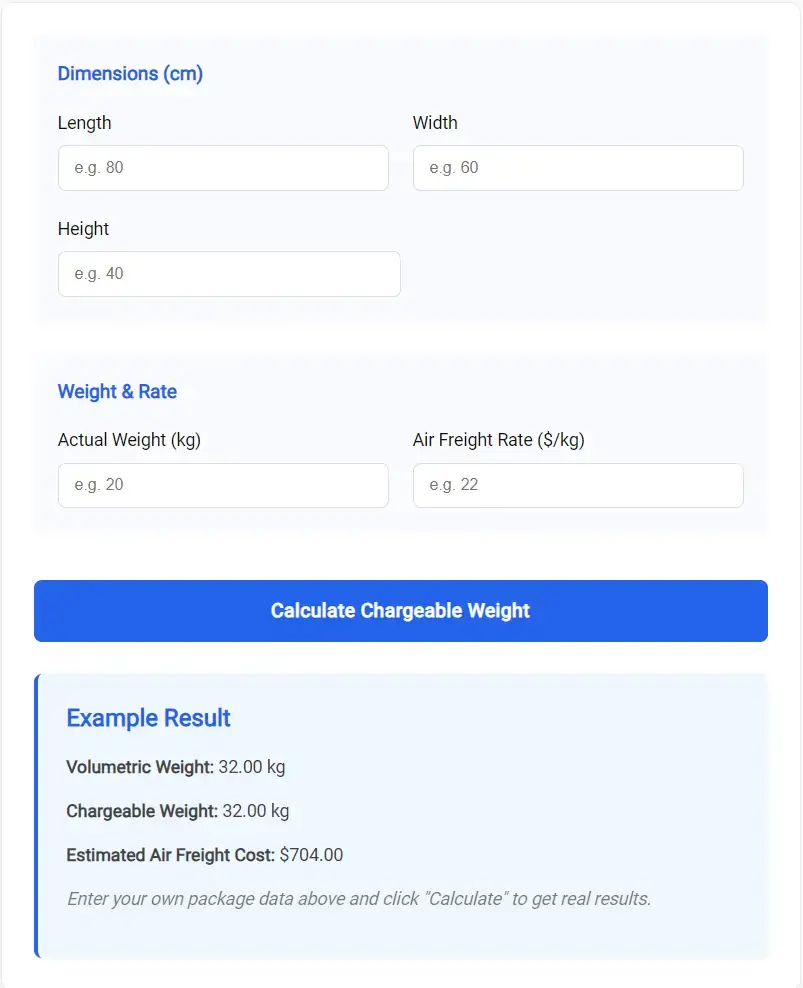Viewport: 803px width, 988px height.
Task: Click the Actual Weight input field
Action: tap(222, 485)
